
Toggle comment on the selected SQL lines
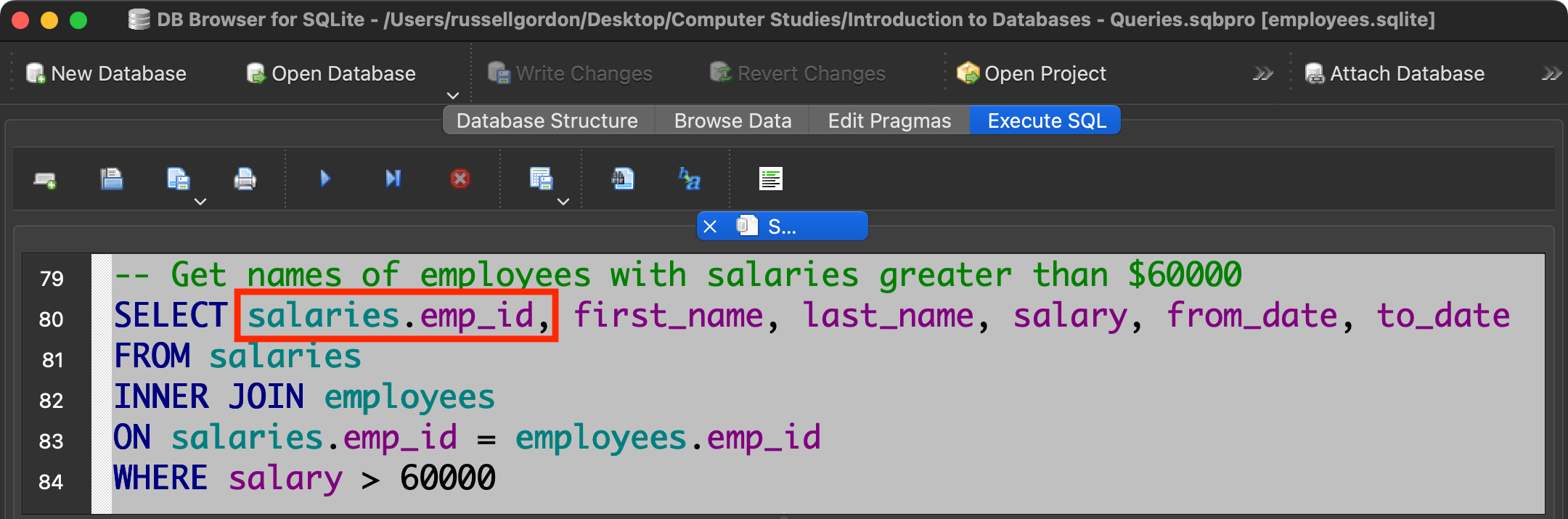click(x=770, y=179)
